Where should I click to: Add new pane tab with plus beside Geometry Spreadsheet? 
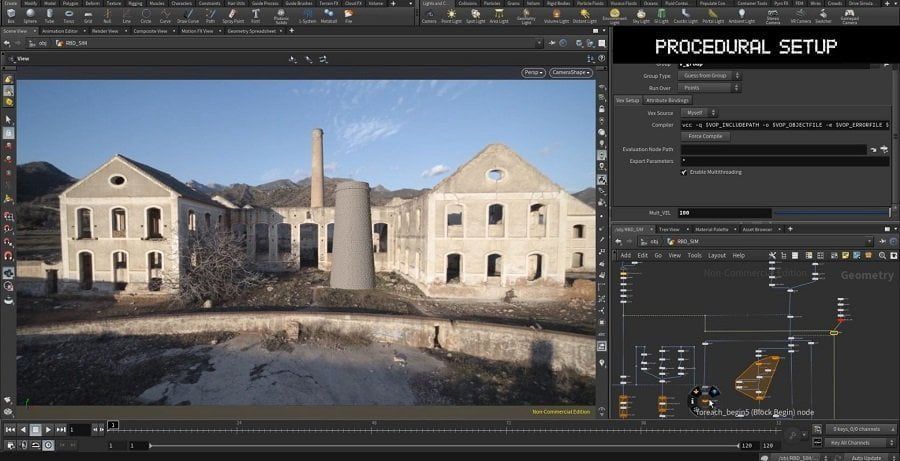pos(292,30)
